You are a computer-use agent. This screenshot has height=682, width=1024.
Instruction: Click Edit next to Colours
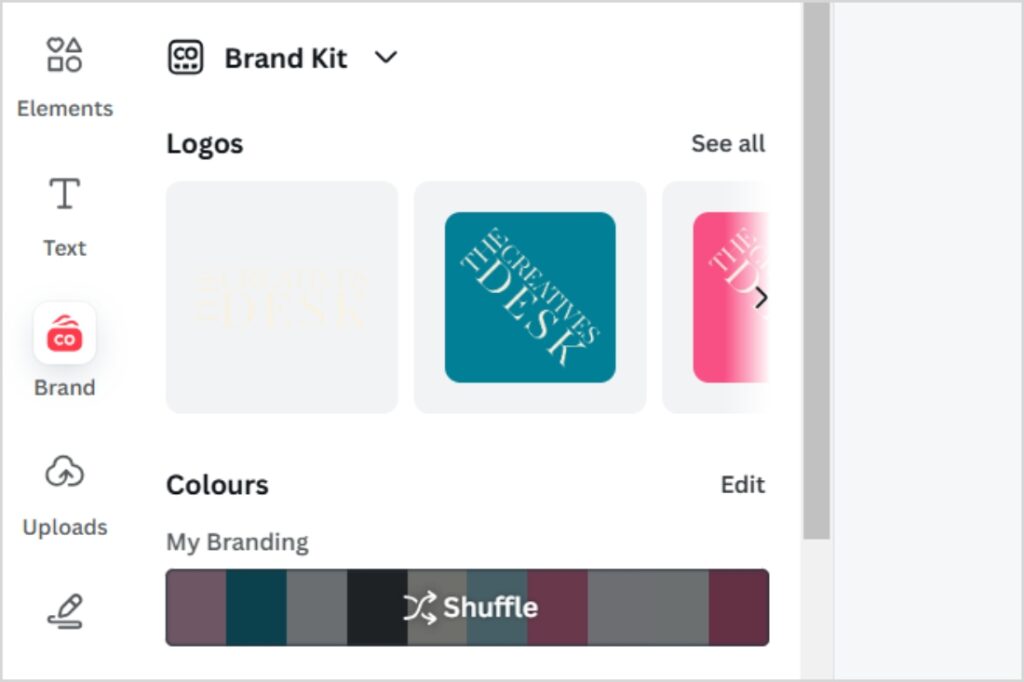click(x=742, y=485)
